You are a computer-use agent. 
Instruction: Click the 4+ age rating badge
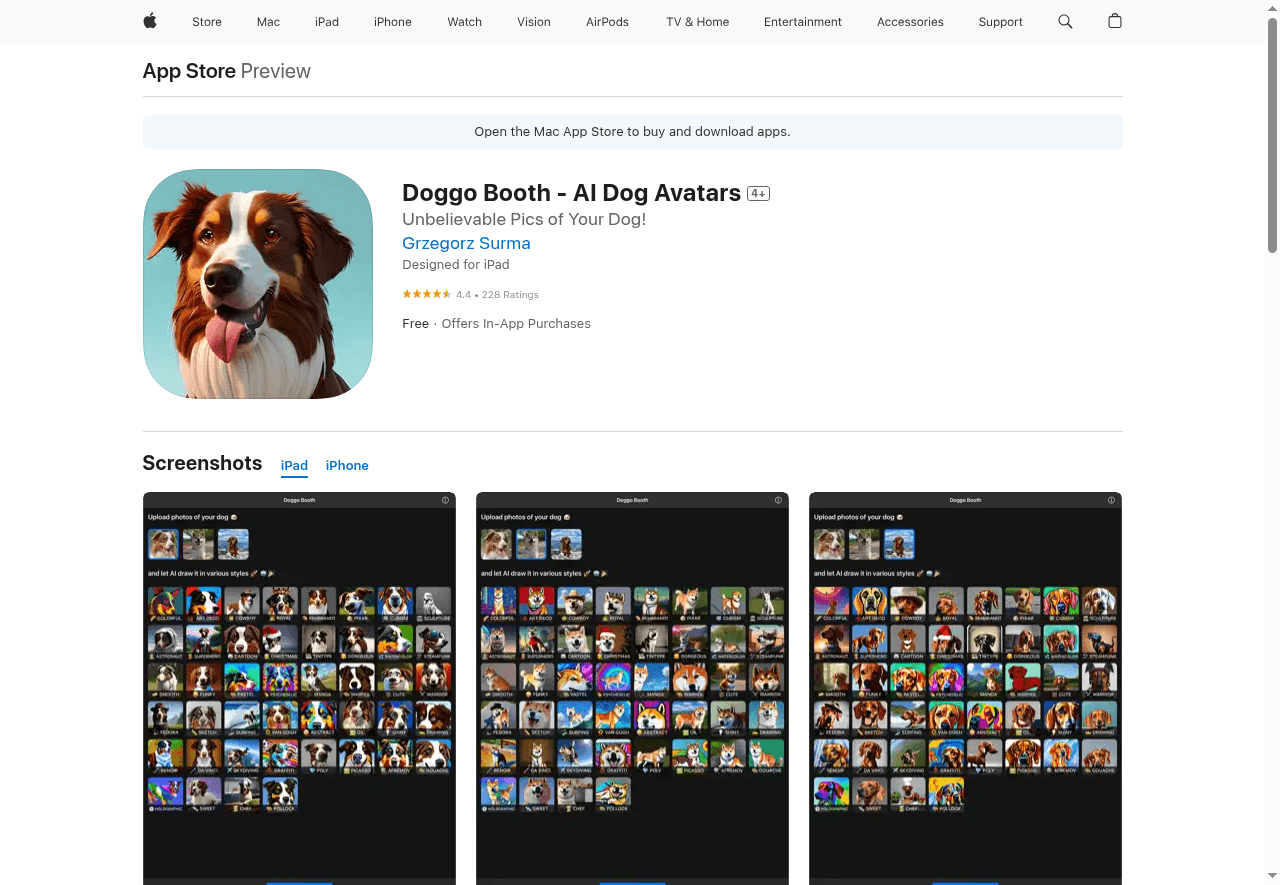pos(758,193)
